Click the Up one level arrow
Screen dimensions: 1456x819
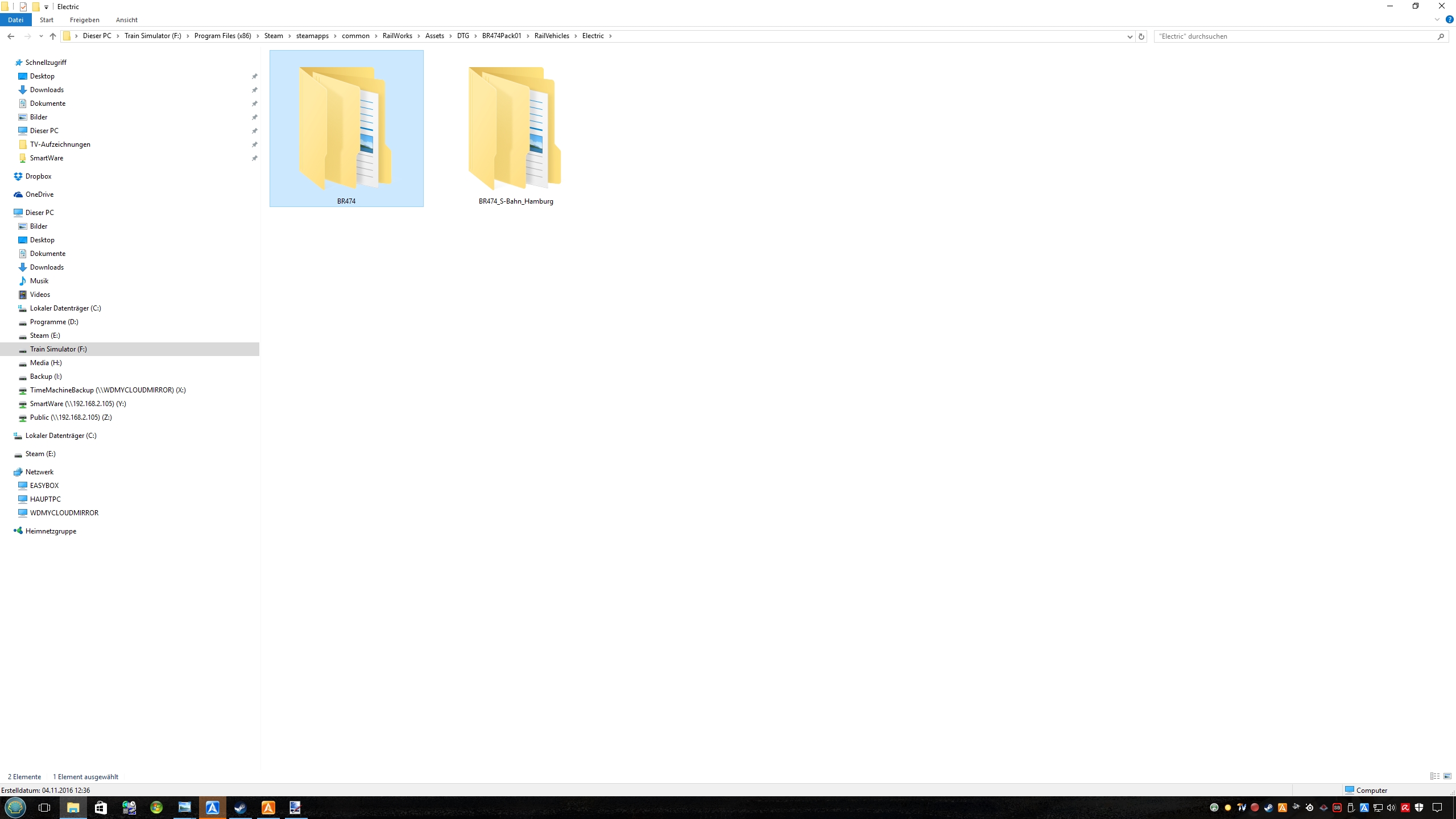pos(53,36)
